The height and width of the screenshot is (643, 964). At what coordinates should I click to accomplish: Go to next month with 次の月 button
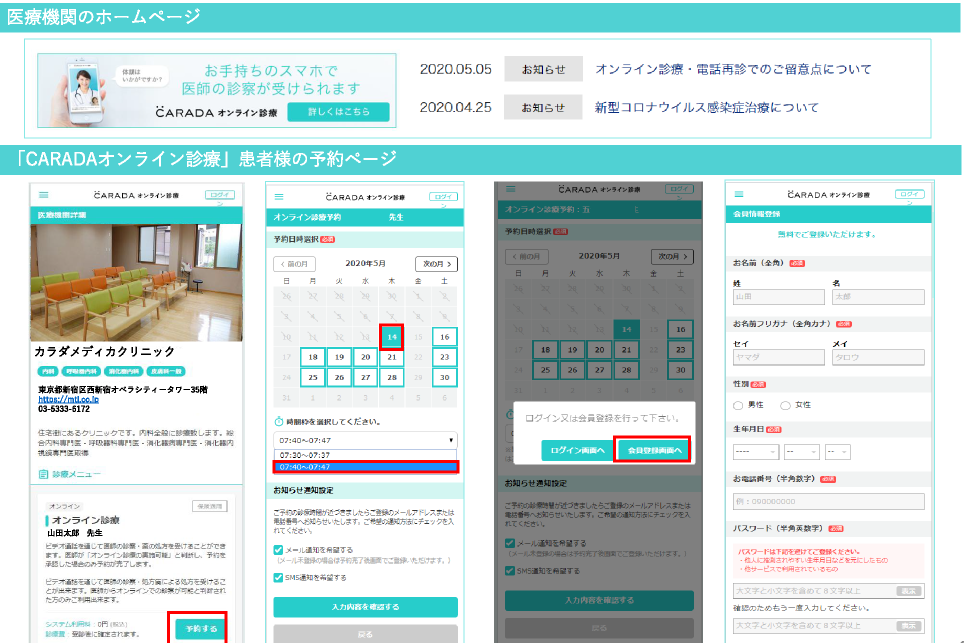(436, 264)
